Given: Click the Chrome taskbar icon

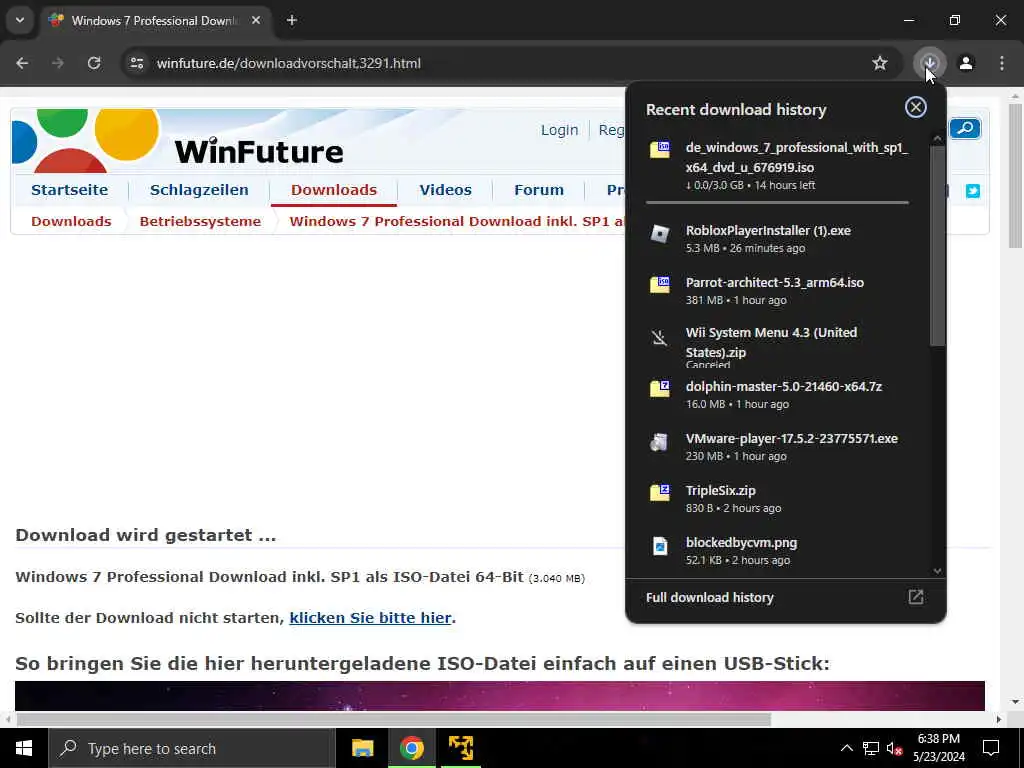Looking at the screenshot, I should [411, 748].
